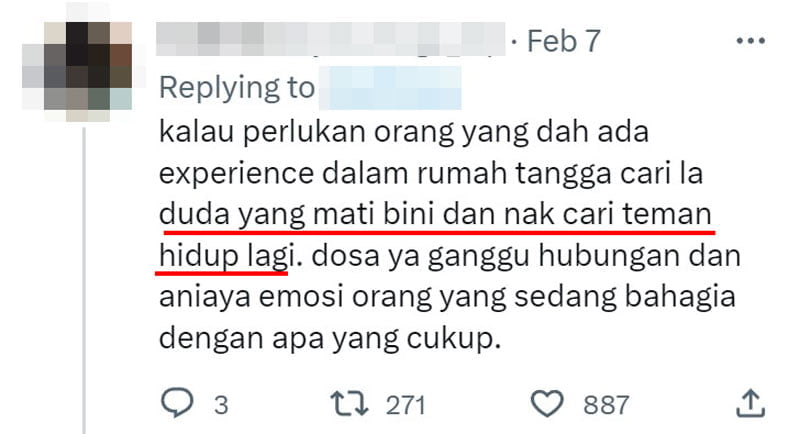
Task: Like the tweet with the heart icon
Action: pyautogui.click(x=547, y=403)
